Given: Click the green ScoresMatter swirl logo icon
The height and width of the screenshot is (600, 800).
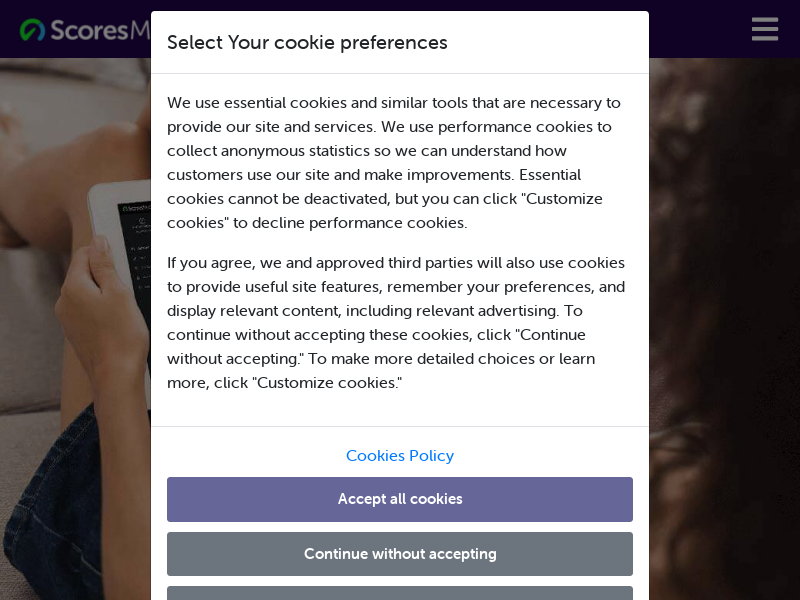Looking at the screenshot, I should click(x=32, y=30).
